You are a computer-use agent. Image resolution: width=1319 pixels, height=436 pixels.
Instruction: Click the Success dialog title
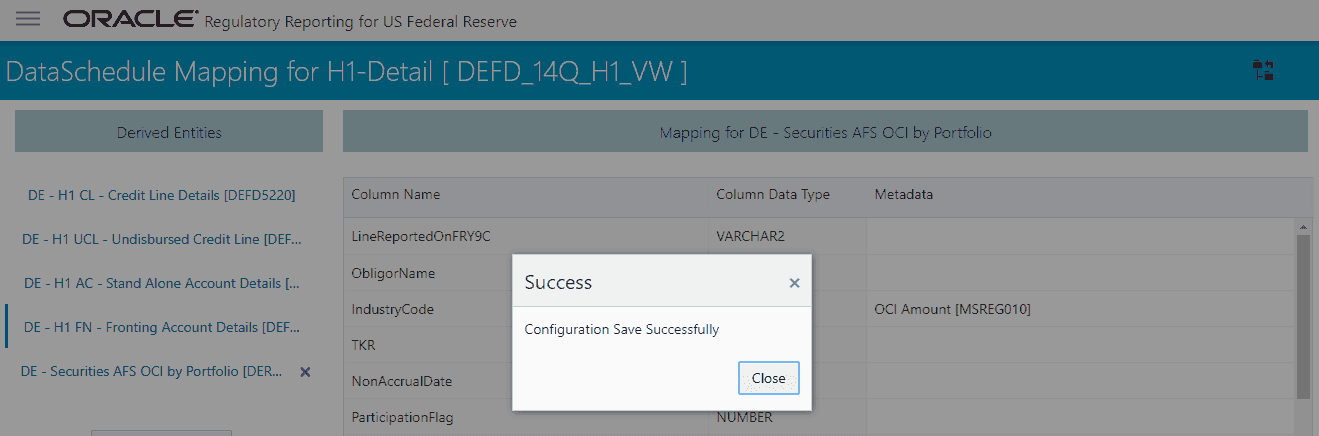558,283
